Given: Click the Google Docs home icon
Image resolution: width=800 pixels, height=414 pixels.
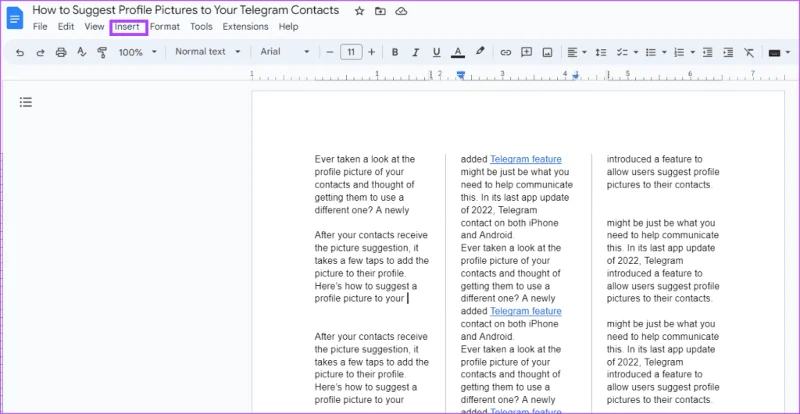Looking at the screenshot, I should click(x=15, y=18).
